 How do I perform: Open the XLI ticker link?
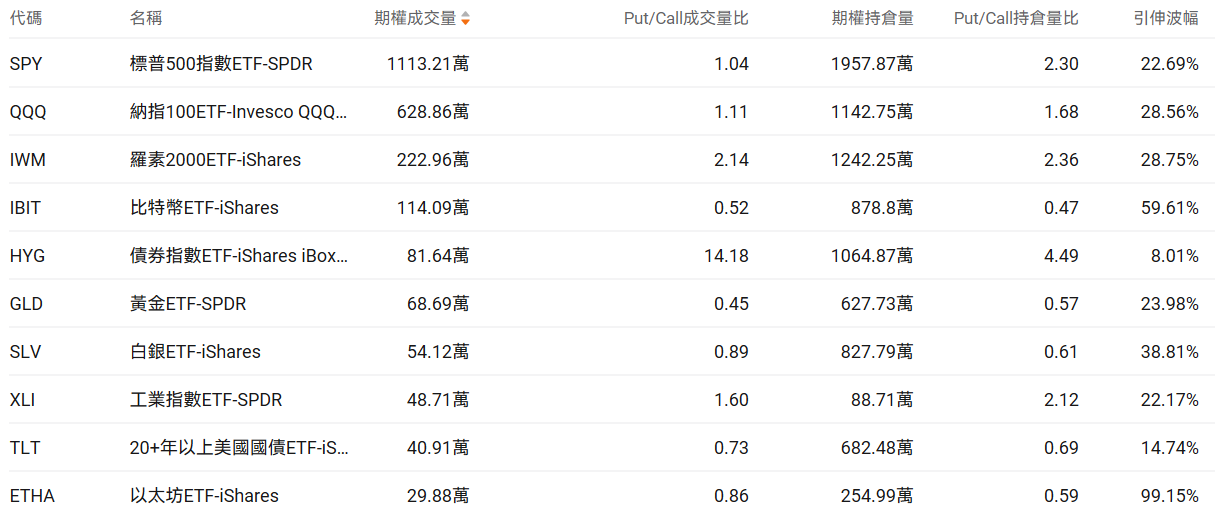(x=24, y=400)
